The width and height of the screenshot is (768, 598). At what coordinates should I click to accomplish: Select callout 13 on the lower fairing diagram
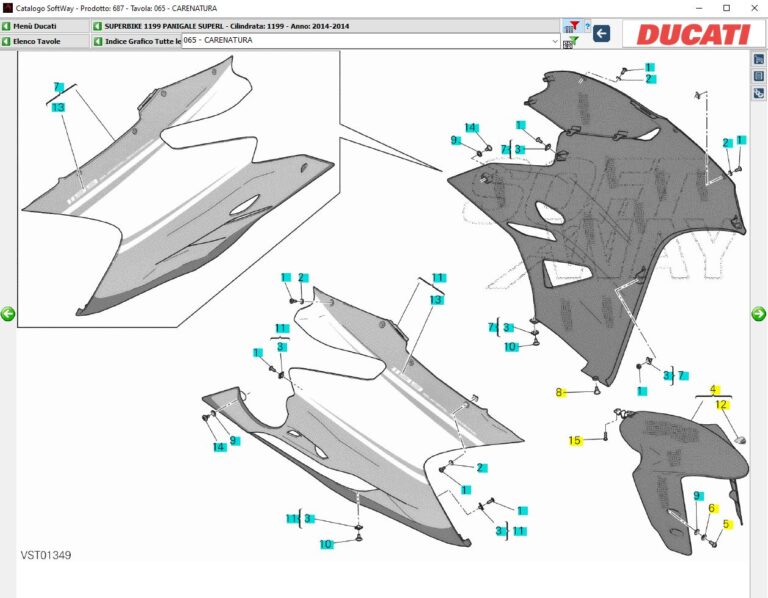point(436,300)
